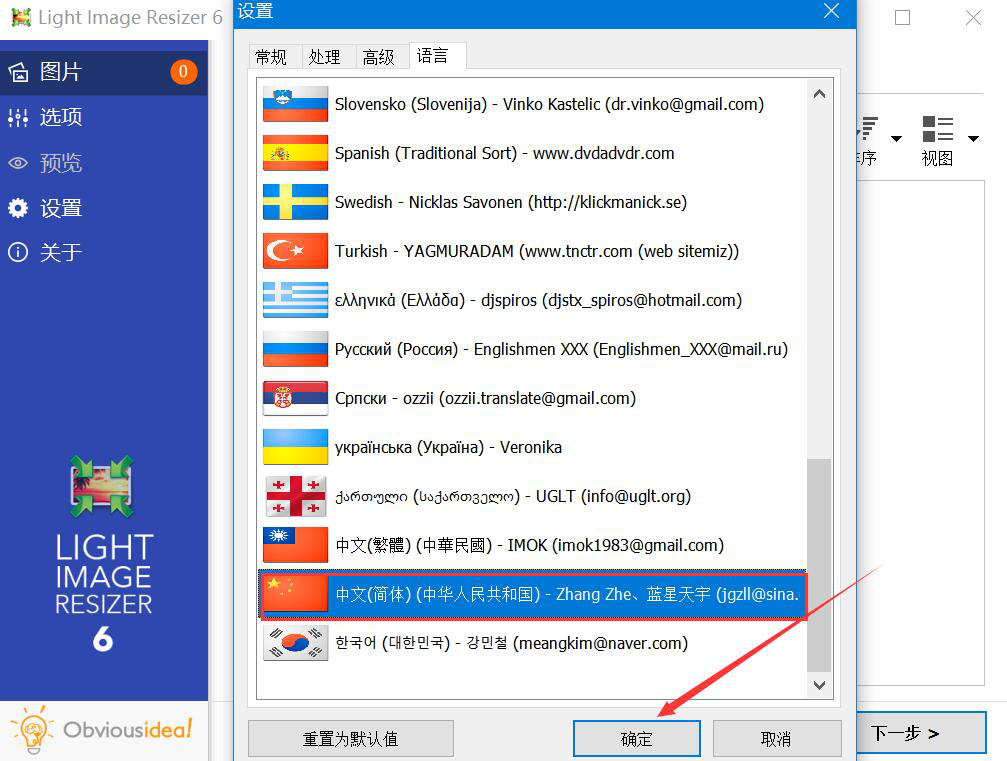Viewport: 1007px width, 761px height.
Task: Close the 设置 dialog with X
Action: tap(832, 11)
